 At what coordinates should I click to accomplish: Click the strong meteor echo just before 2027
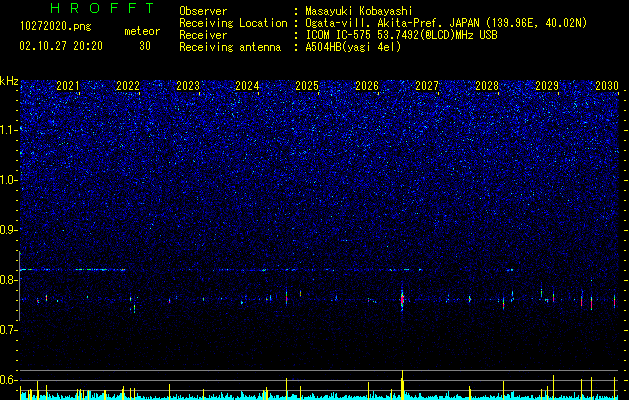[402, 299]
